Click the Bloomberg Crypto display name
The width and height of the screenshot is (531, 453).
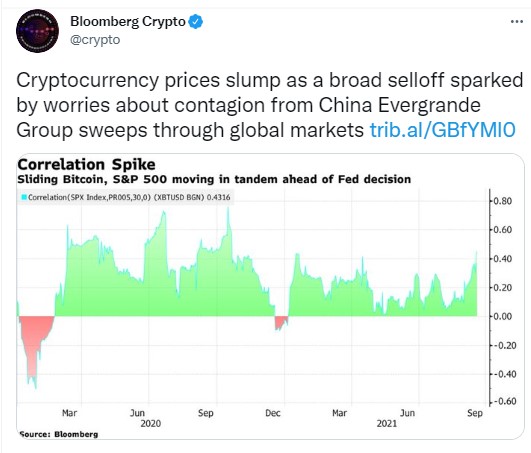(128, 22)
